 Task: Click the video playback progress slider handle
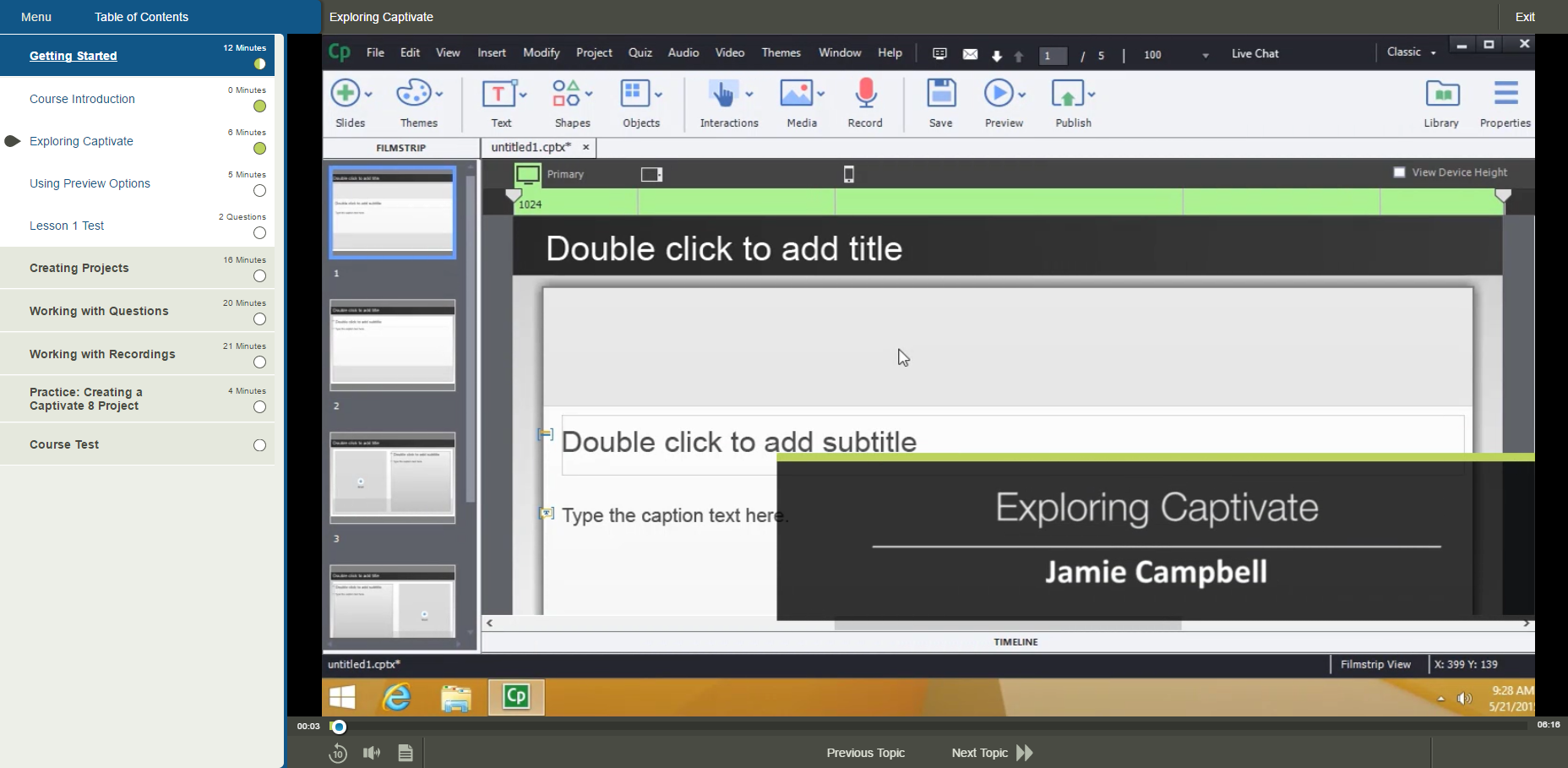pos(339,727)
